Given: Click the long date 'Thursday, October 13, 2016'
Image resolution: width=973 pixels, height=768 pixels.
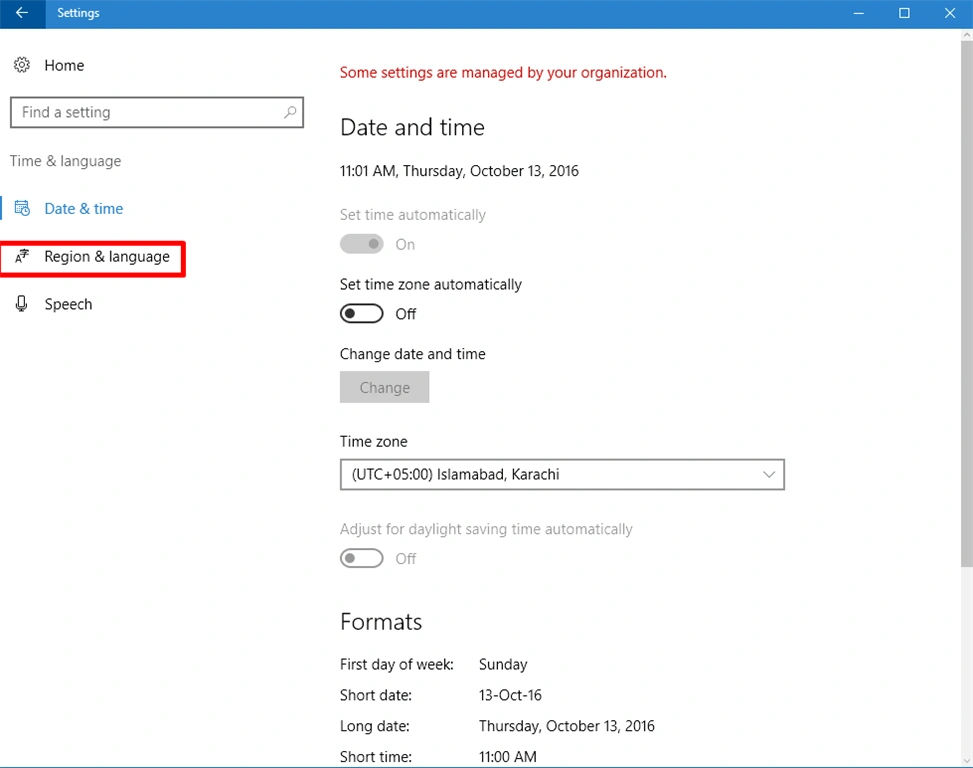Looking at the screenshot, I should point(567,726).
